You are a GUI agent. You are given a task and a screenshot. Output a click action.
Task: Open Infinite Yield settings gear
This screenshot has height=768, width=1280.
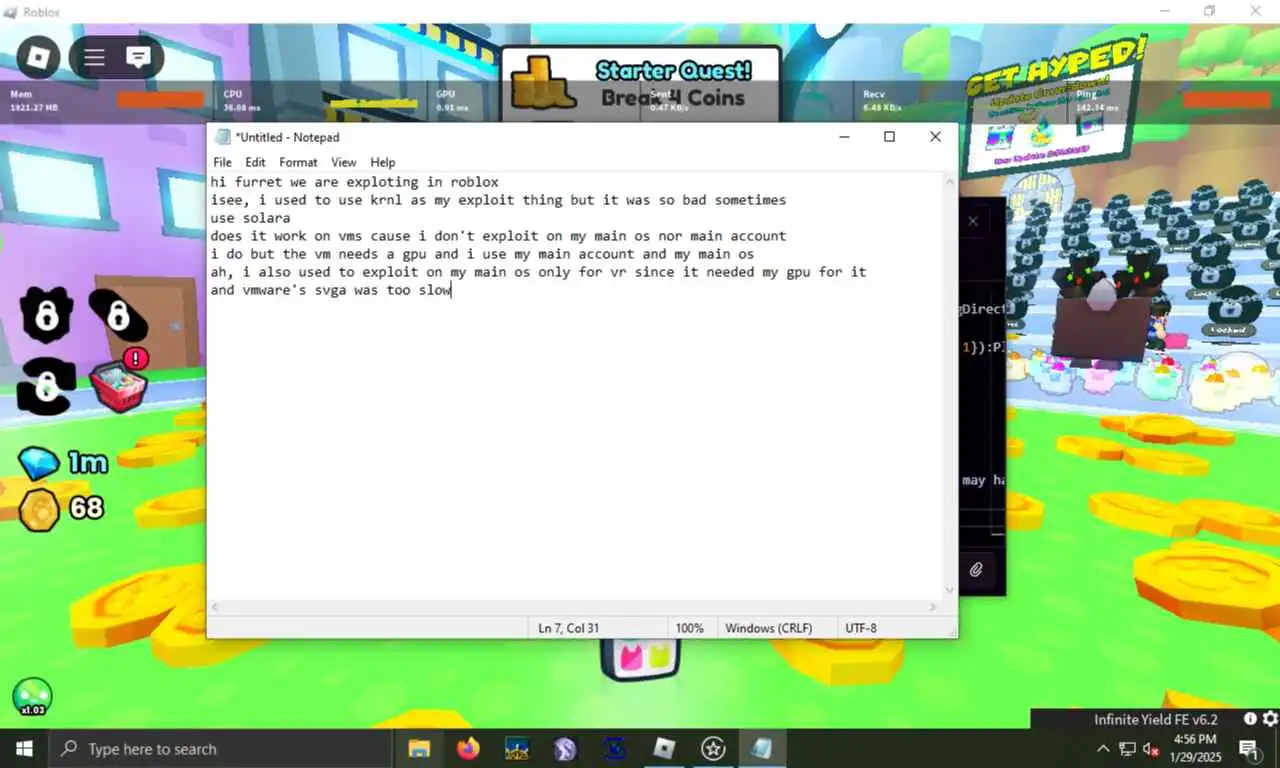coord(1269,719)
